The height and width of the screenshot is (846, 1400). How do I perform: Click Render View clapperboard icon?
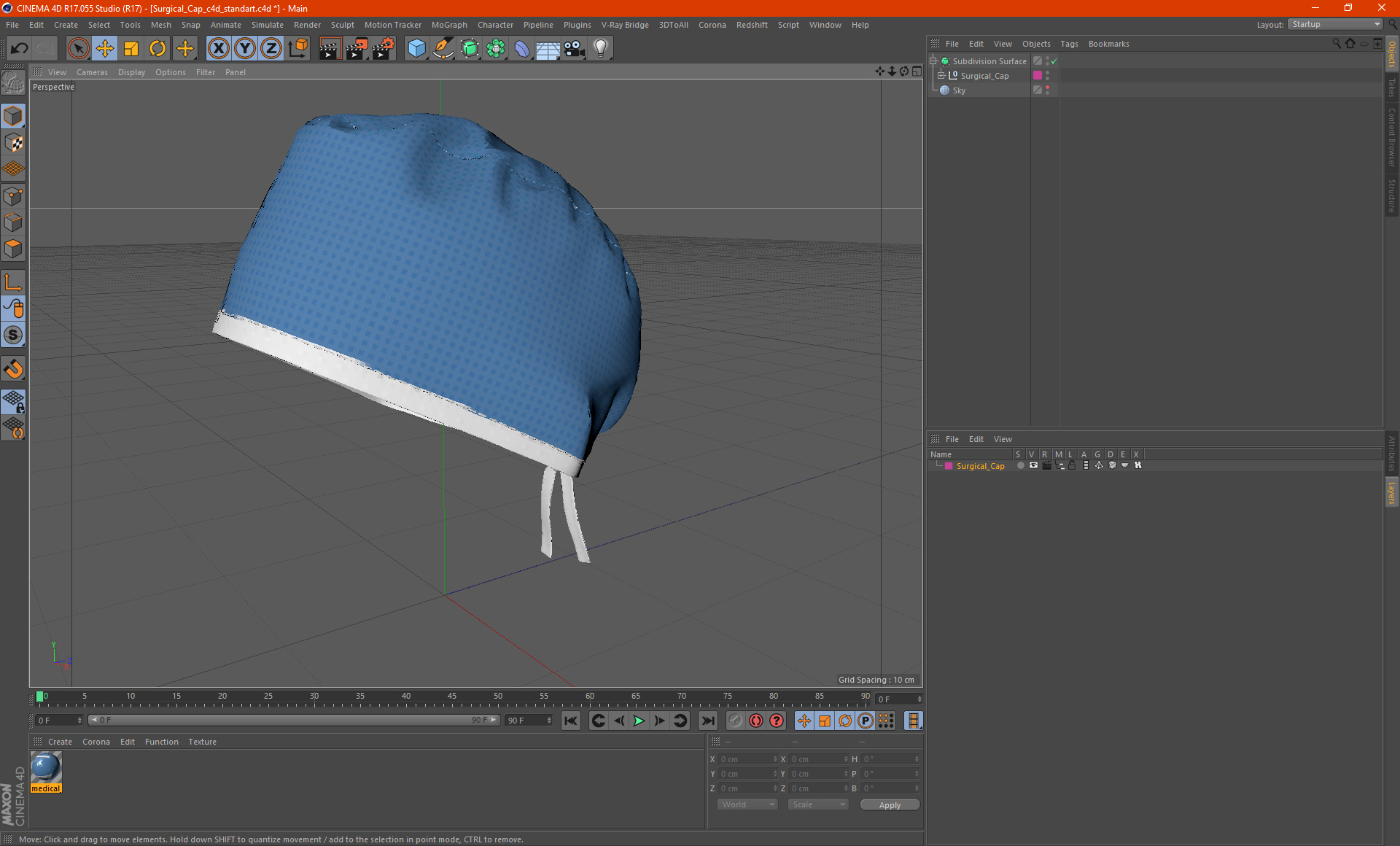(x=330, y=49)
